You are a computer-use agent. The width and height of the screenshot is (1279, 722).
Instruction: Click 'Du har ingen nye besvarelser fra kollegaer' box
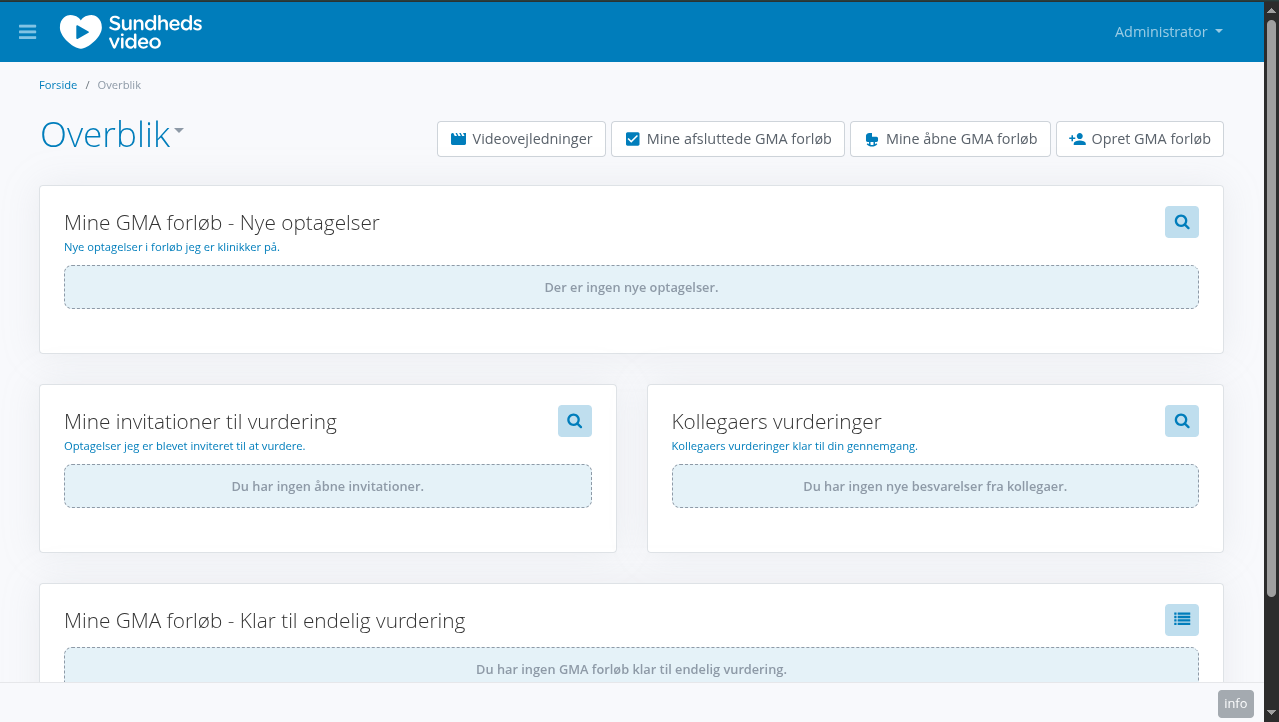(935, 486)
